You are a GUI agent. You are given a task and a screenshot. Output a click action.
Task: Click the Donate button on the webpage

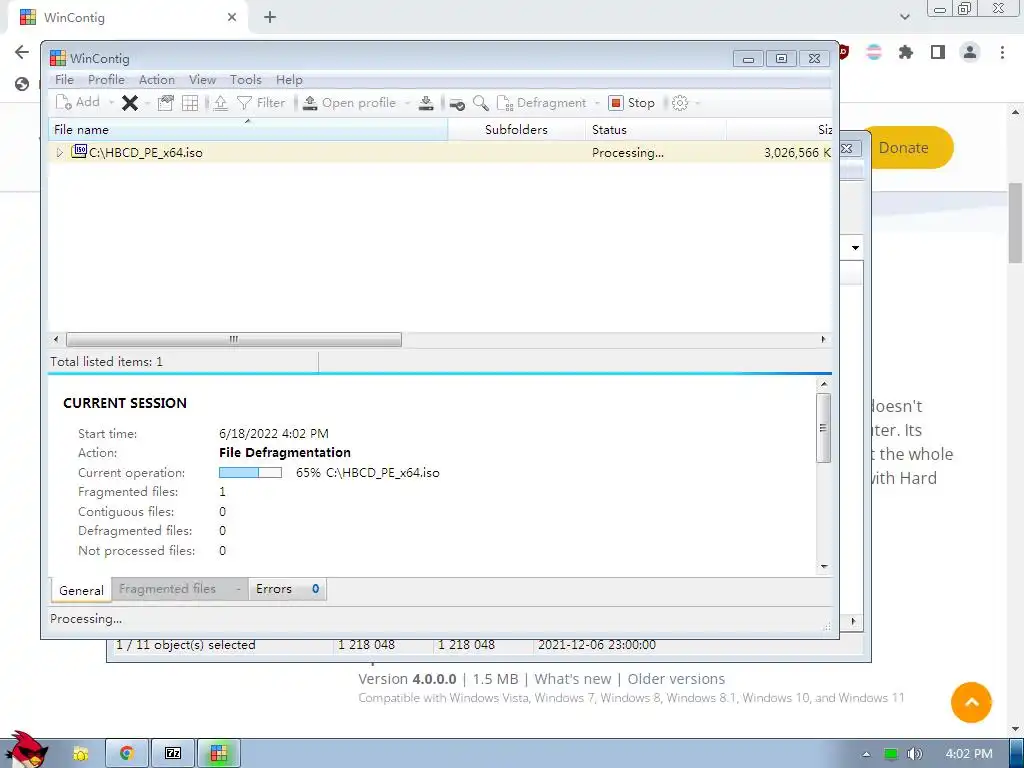click(908, 148)
